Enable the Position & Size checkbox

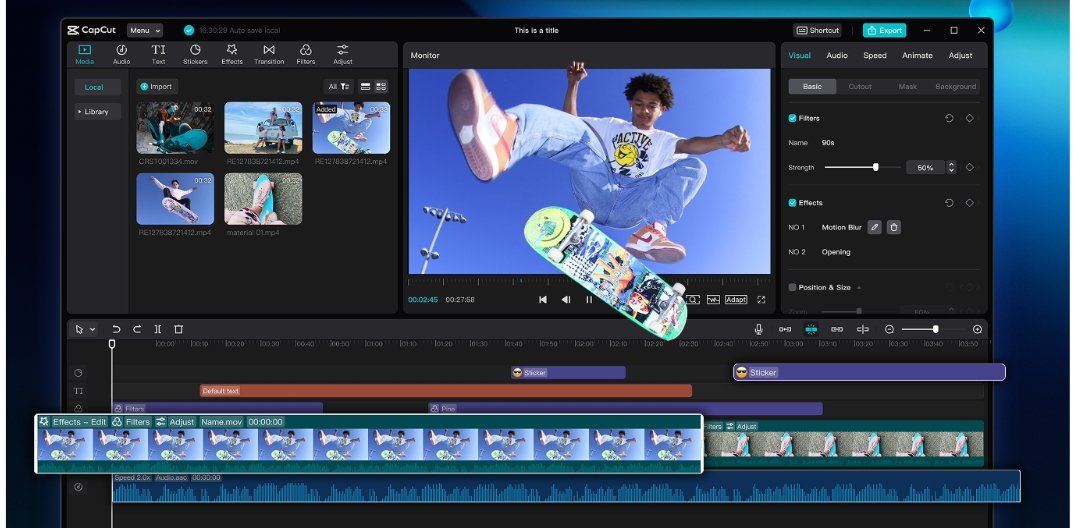pos(792,288)
